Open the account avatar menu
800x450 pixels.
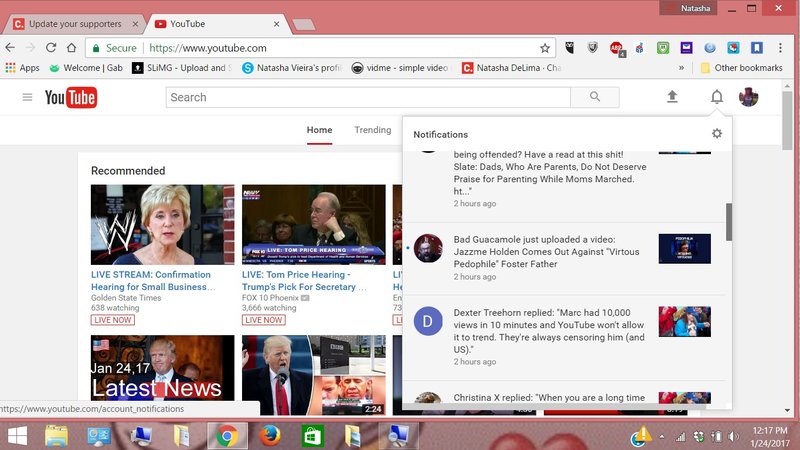pos(749,97)
